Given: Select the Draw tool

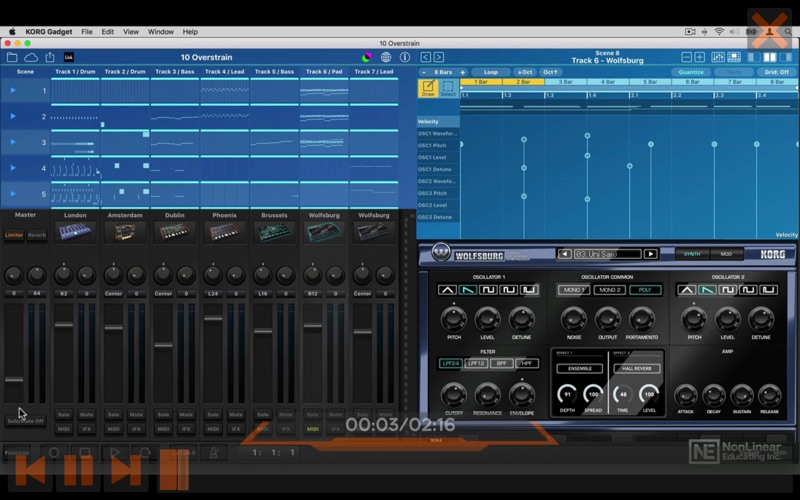Looking at the screenshot, I should point(428,88).
